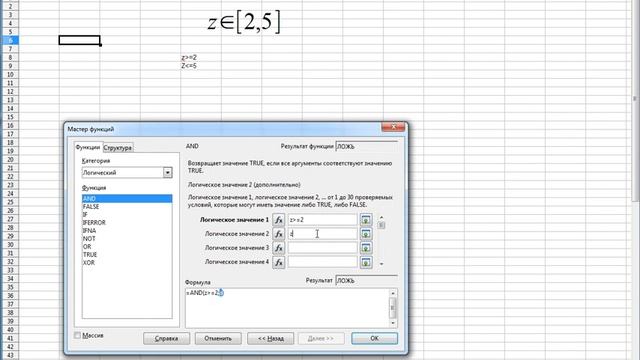The image size is (640, 360).
Task: Select the cell containing z>=2
Action: click(201, 58)
